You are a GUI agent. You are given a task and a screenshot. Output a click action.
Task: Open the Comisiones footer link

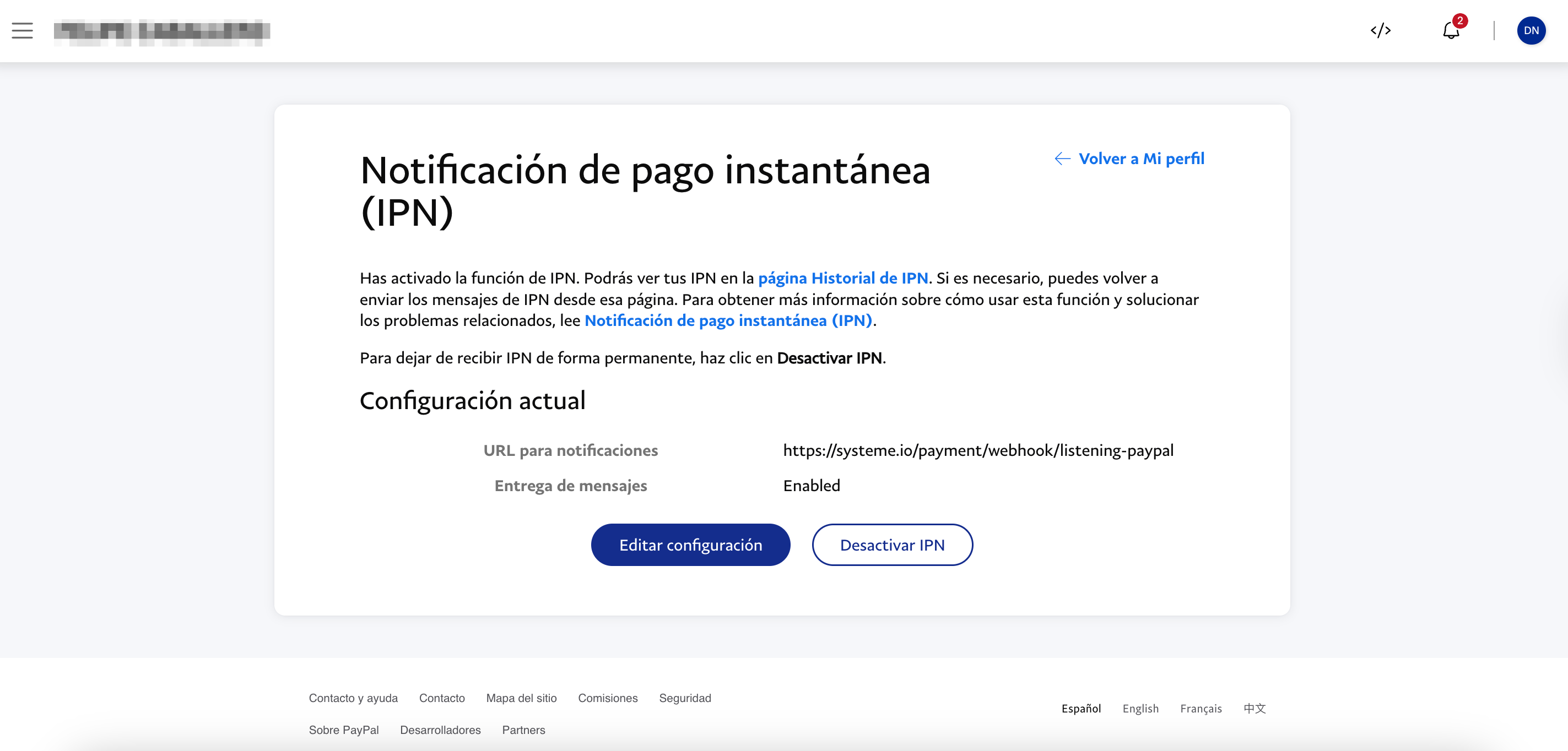(608, 698)
